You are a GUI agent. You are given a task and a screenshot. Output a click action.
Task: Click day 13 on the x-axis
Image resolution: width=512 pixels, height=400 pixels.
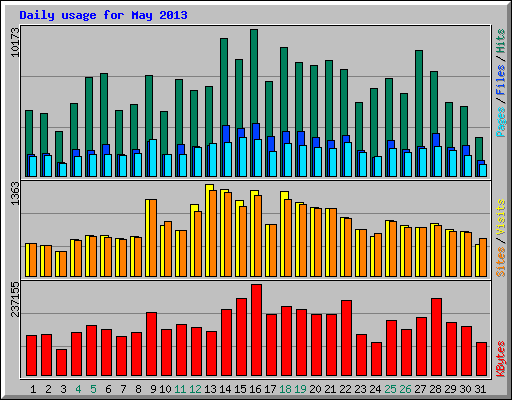210,389
